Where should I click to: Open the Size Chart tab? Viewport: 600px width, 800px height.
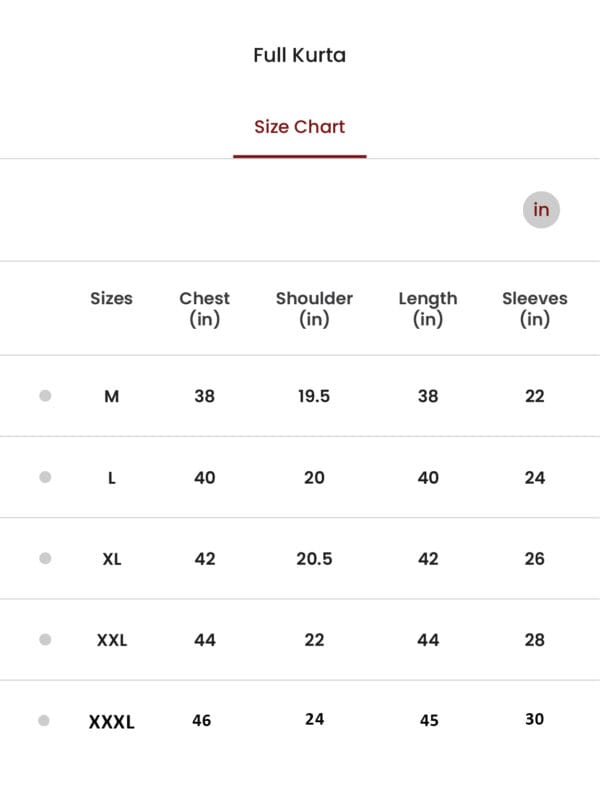click(x=299, y=127)
